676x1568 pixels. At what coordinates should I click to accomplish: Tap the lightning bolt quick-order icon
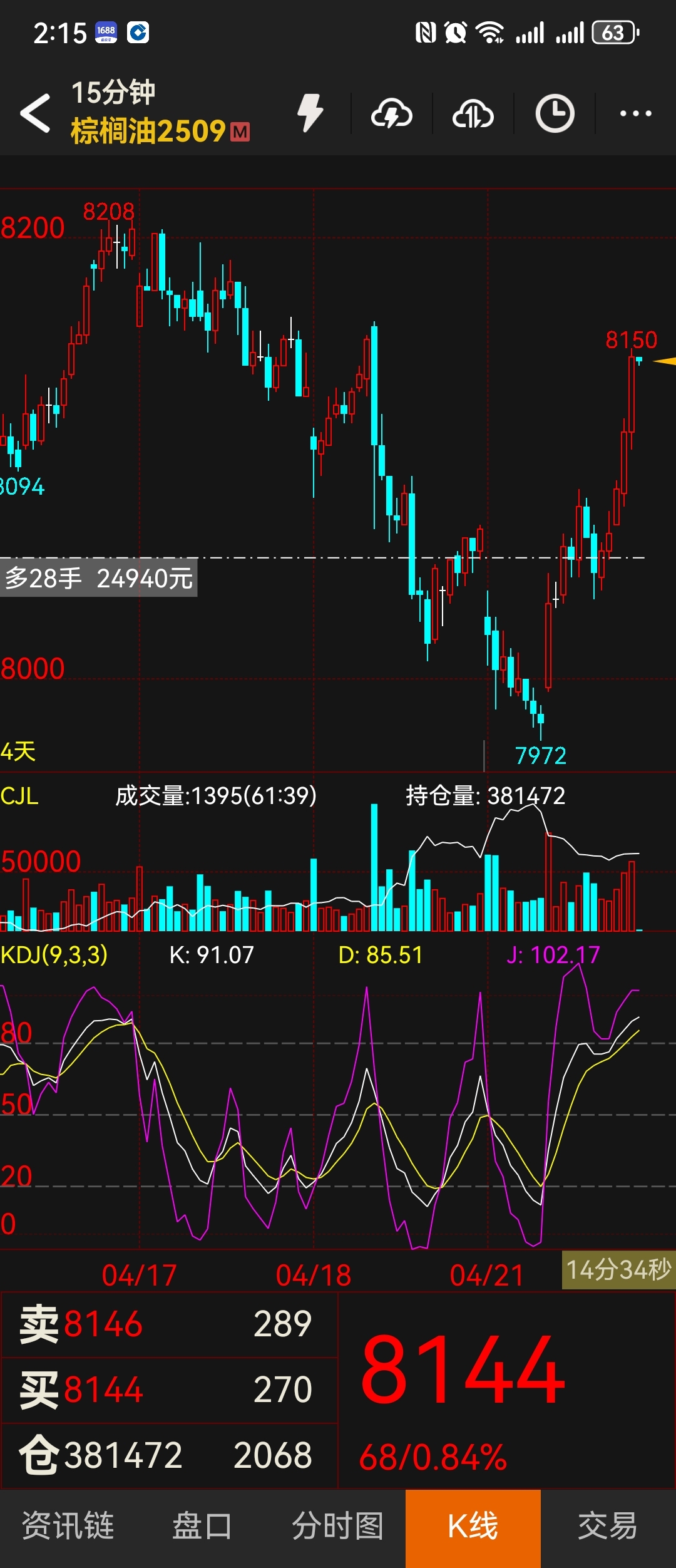310,113
